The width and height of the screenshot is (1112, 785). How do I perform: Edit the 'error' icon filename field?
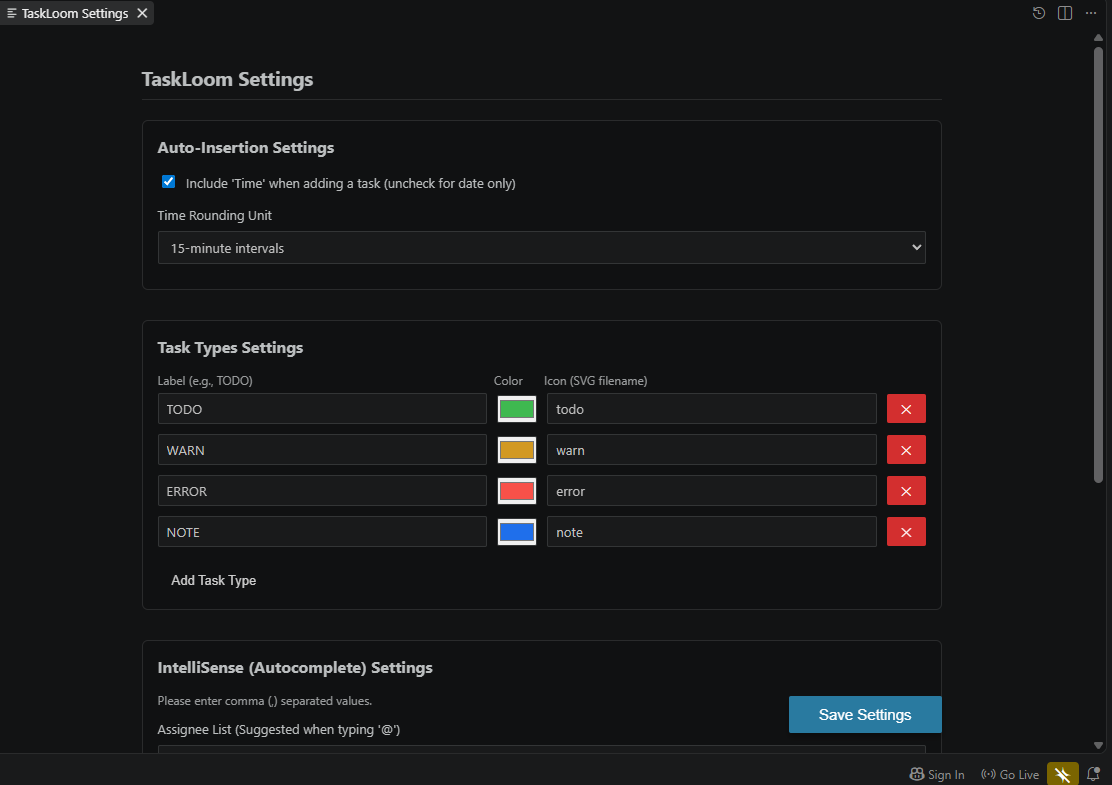[711, 491]
